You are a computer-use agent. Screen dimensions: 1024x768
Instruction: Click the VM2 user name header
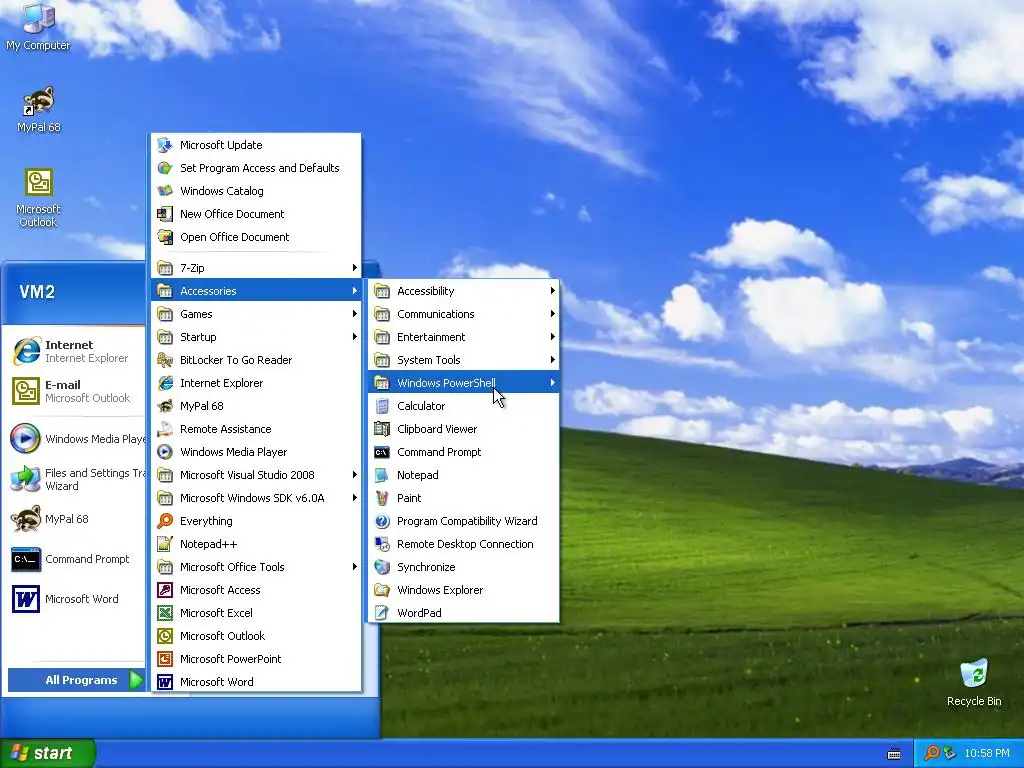(37, 292)
